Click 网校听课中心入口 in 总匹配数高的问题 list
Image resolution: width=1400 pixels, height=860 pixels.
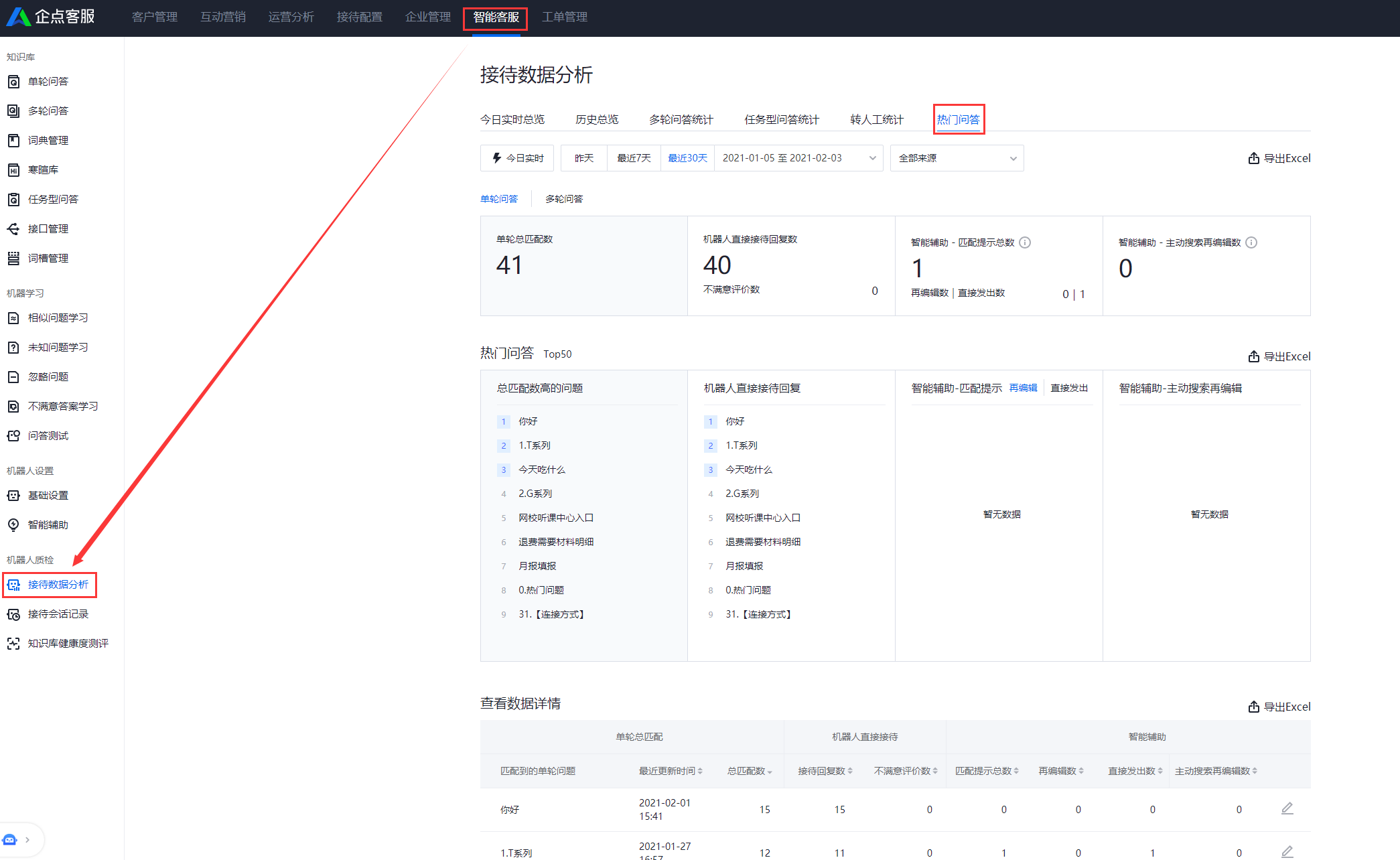556,518
